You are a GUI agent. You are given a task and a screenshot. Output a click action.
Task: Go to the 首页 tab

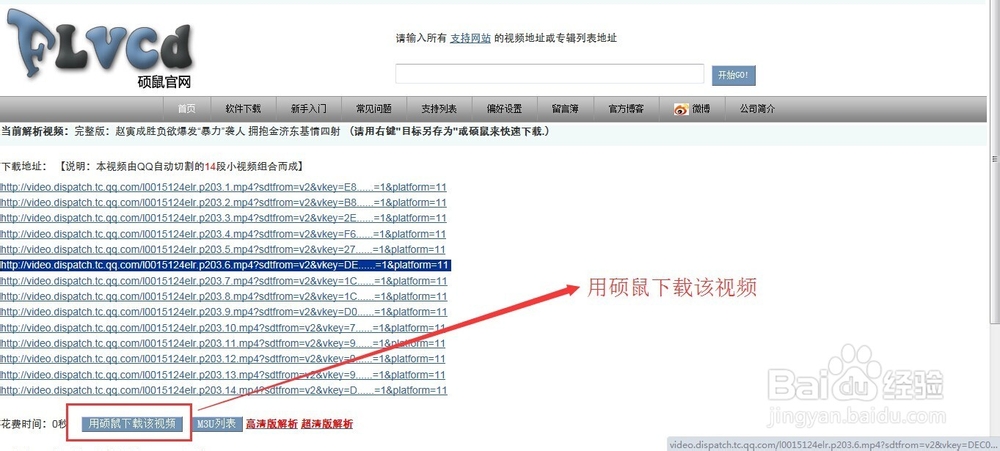tap(186, 109)
